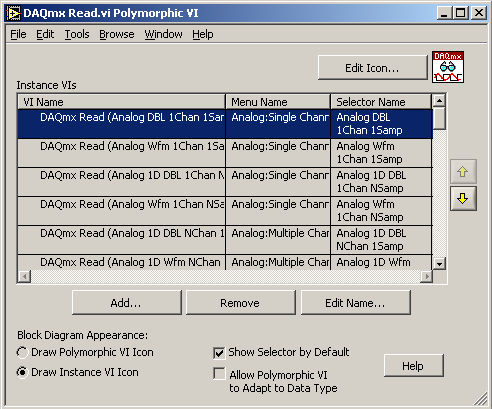Click the Edit Icon... button
Viewport: 492px width, 409px height.
click(373, 68)
